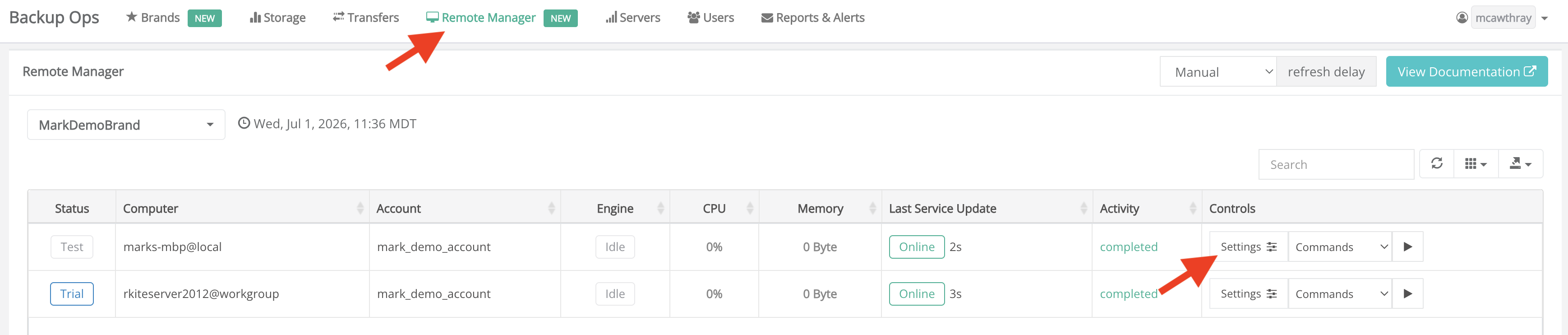Run command for rkiteserver2012@workgroup with play icon
Image resolution: width=1568 pixels, height=335 pixels.
1407,293
